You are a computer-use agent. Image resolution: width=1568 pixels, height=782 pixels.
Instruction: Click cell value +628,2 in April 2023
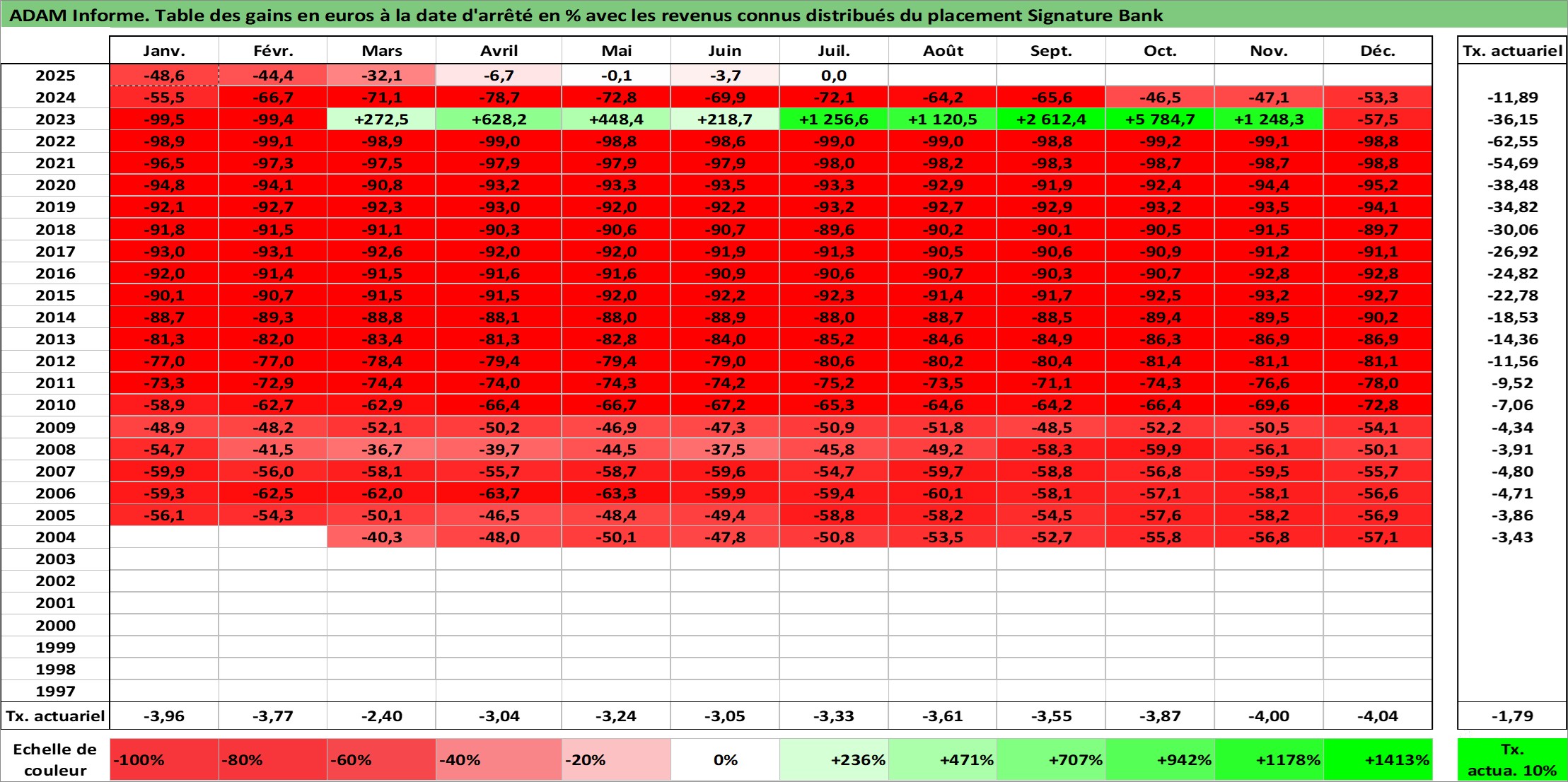click(x=499, y=119)
